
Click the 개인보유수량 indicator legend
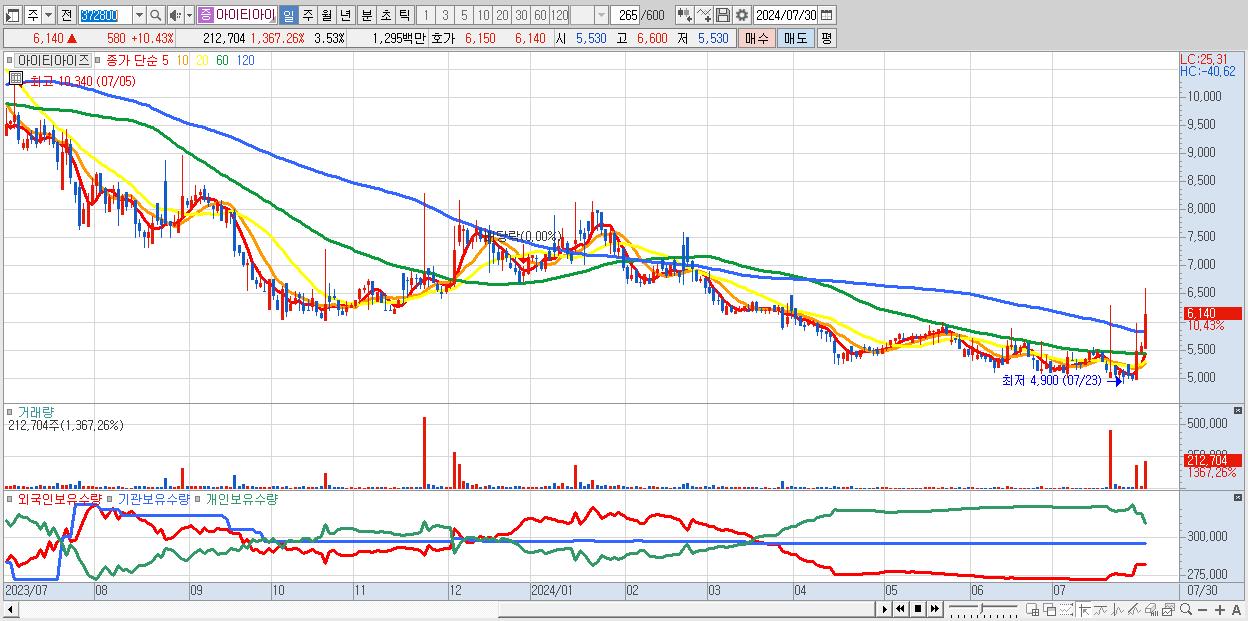[x=241, y=498]
